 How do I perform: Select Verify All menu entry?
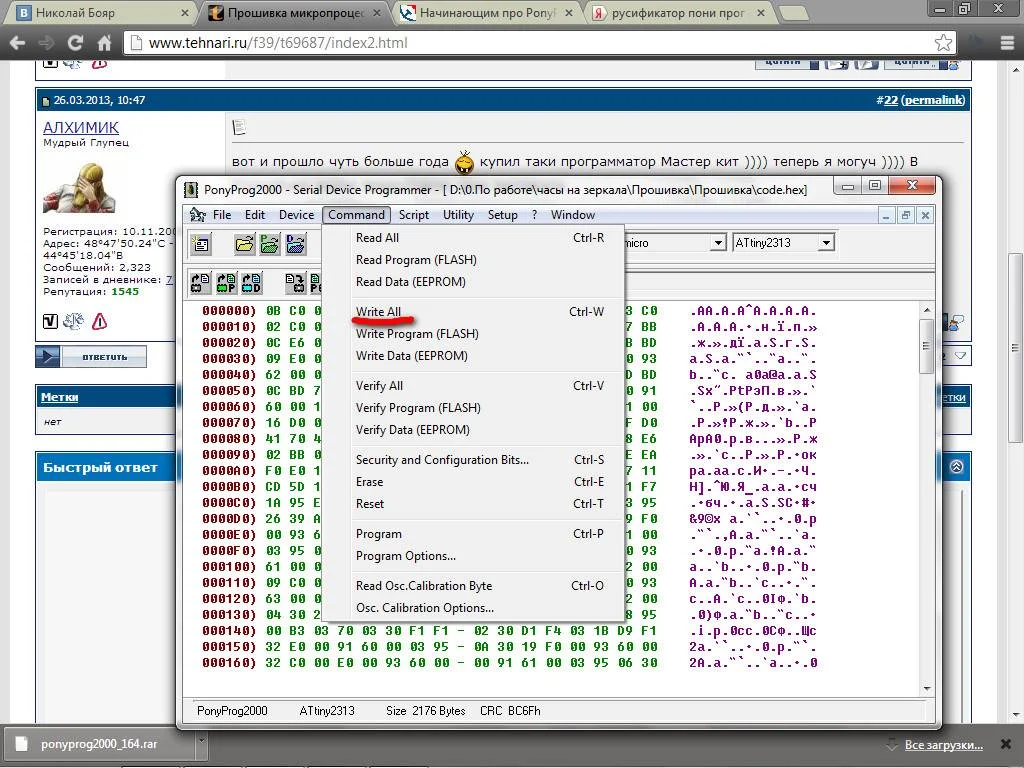tap(473, 386)
